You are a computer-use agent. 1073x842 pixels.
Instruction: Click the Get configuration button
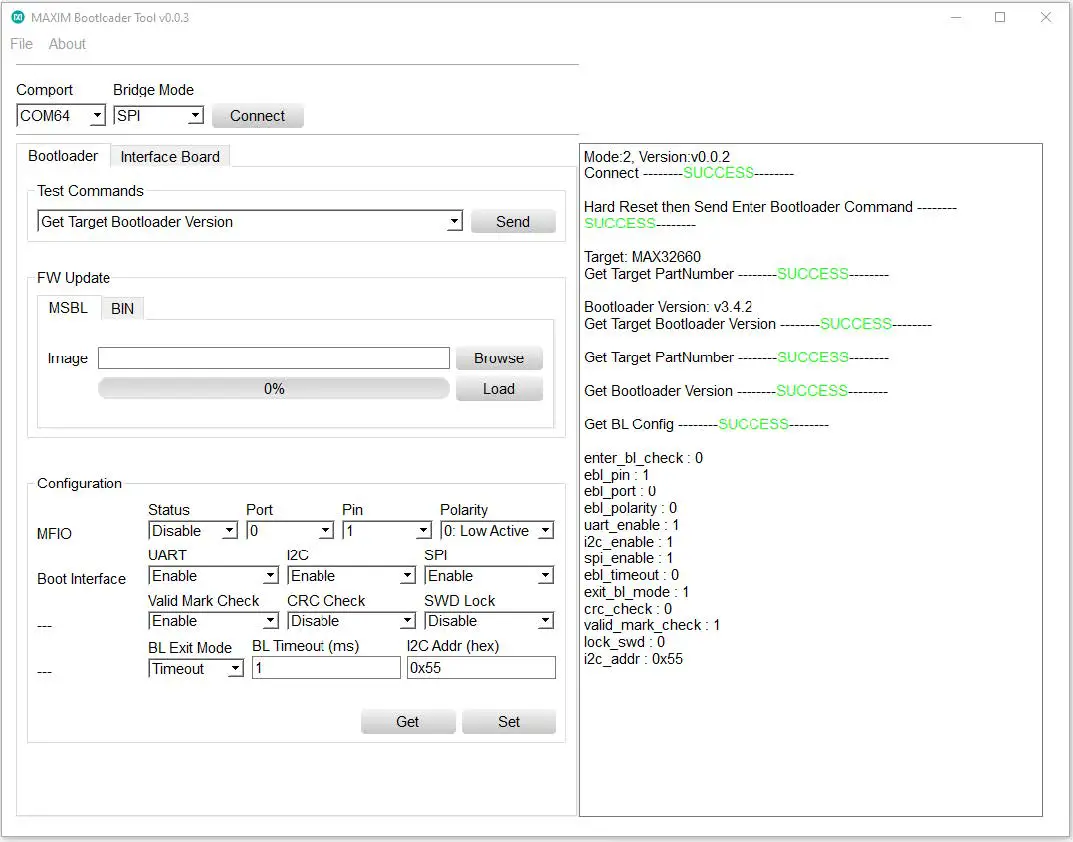coord(408,721)
